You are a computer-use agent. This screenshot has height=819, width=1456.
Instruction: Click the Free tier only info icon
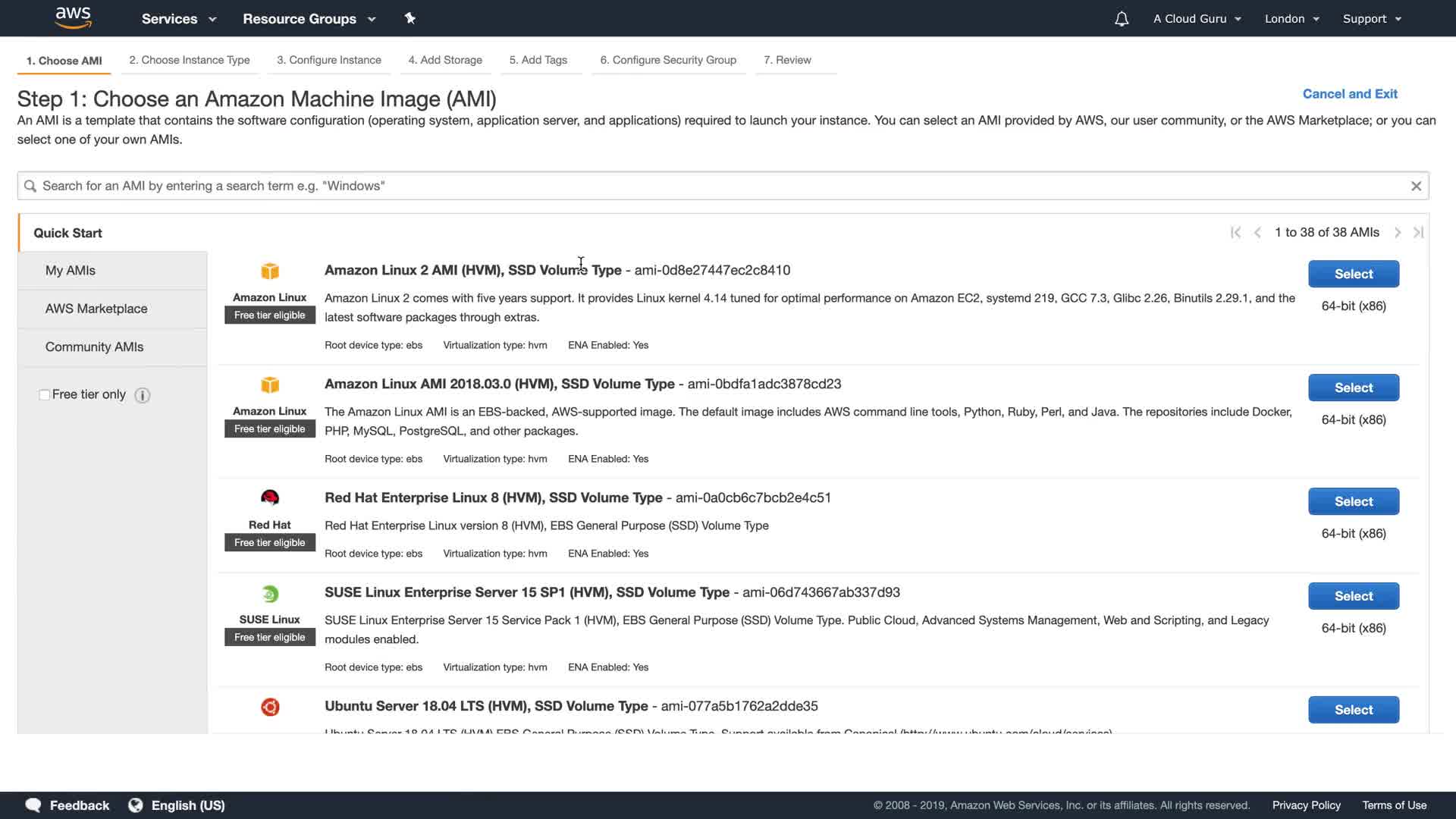click(143, 395)
